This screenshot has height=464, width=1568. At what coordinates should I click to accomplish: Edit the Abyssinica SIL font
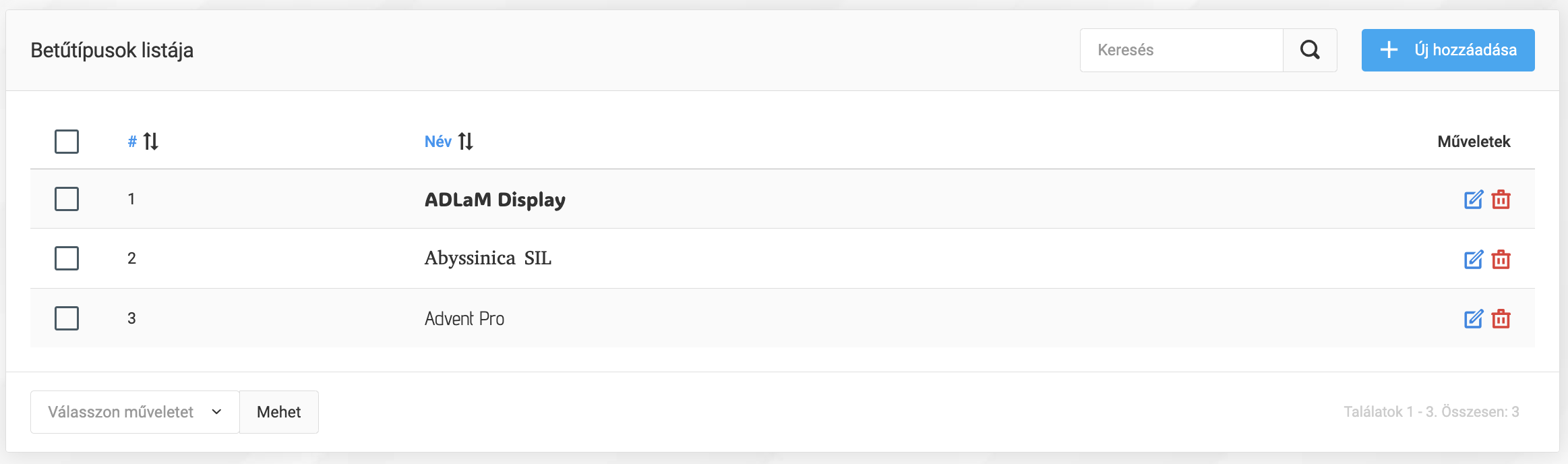(x=1474, y=259)
